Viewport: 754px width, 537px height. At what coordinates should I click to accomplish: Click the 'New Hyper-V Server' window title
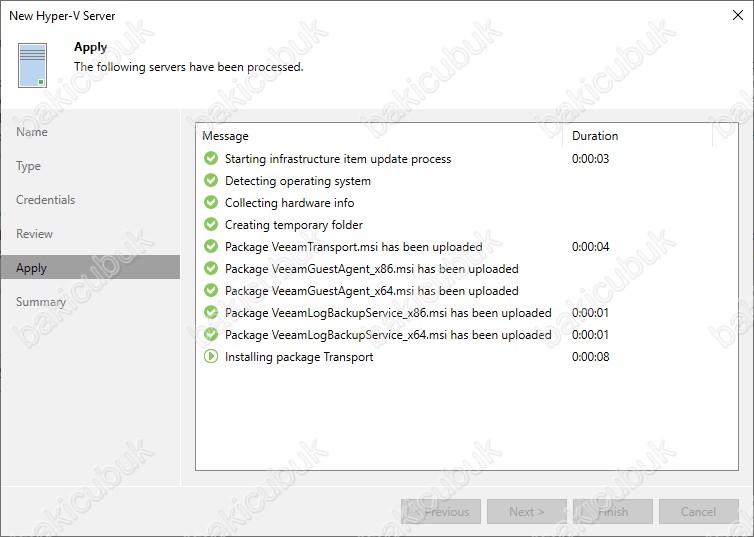[62, 16]
